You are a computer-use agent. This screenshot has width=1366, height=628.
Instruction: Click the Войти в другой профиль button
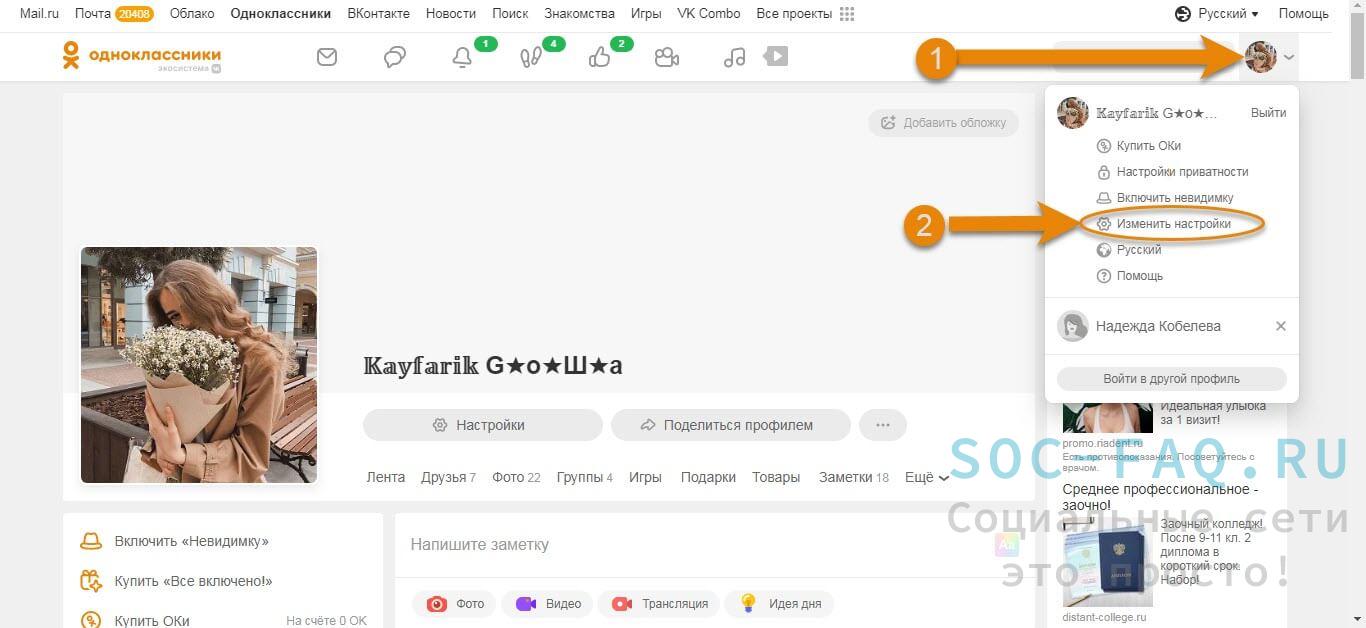click(1171, 379)
